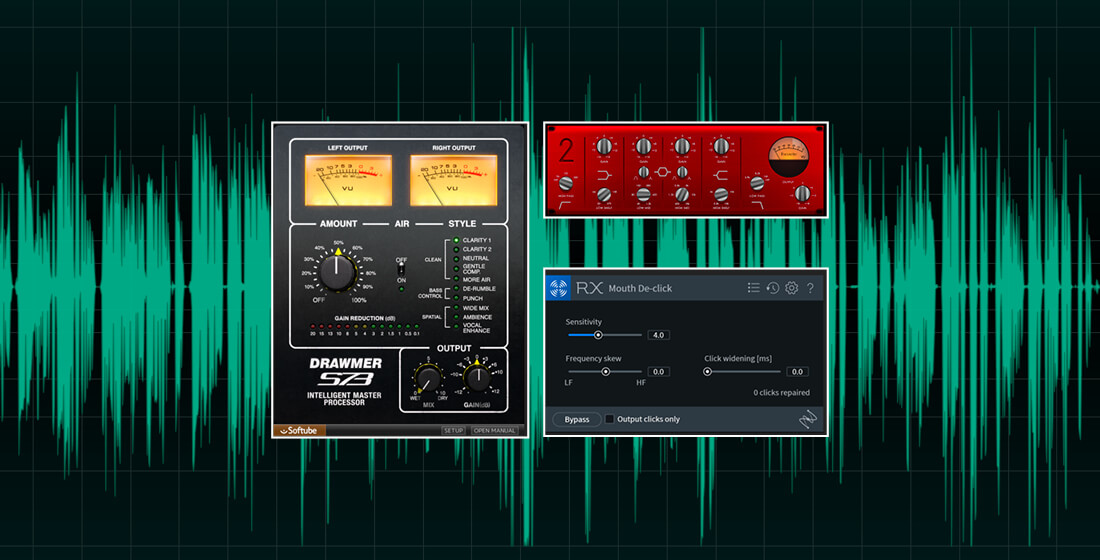1100x560 pixels.
Task: Flip the AIR on/off switch
Action: click(x=402, y=269)
